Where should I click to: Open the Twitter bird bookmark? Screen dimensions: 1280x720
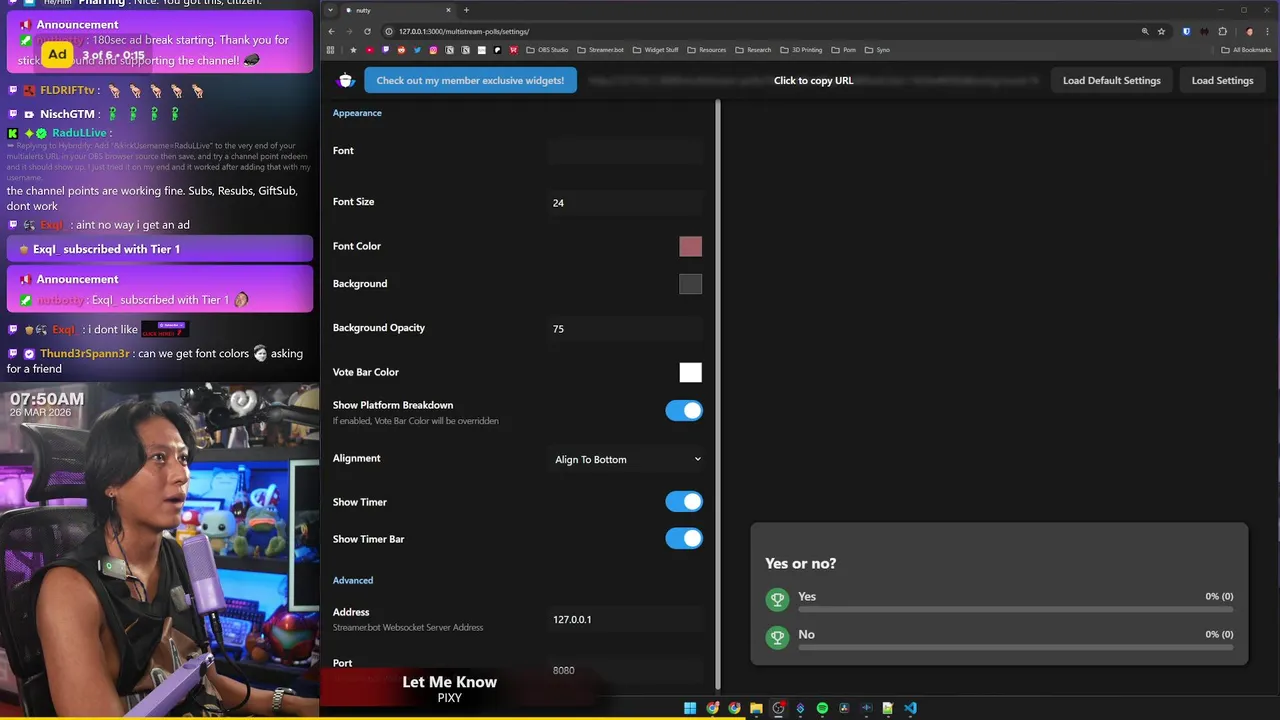pyautogui.click(x=417, y=50)
